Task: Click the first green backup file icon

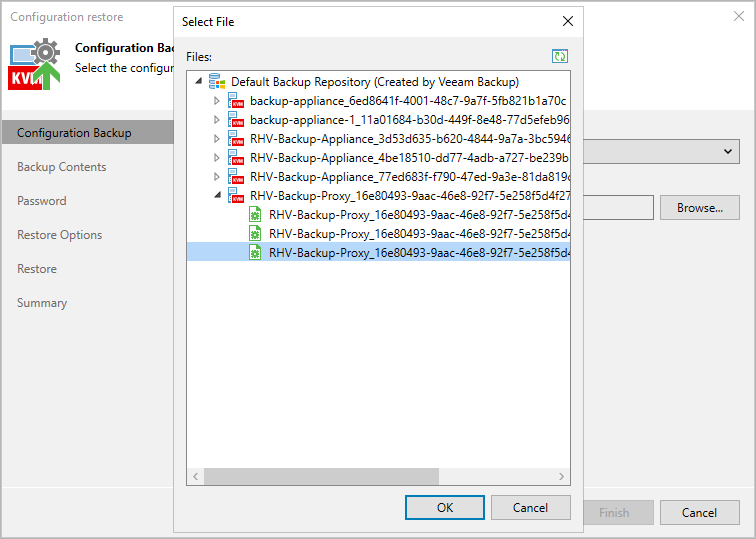Action: pos(255,215)
